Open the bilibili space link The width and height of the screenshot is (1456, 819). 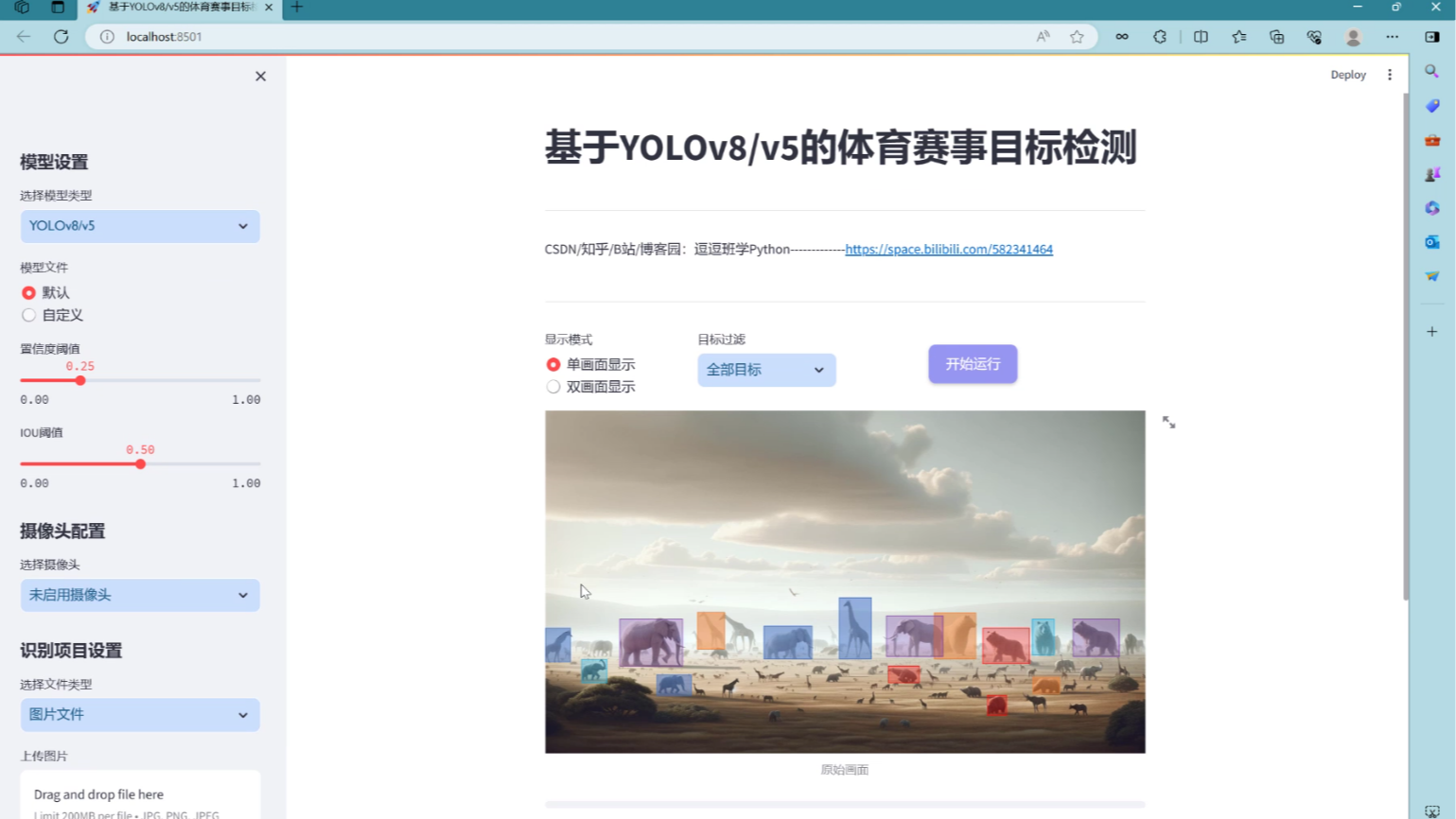(949, 250)
